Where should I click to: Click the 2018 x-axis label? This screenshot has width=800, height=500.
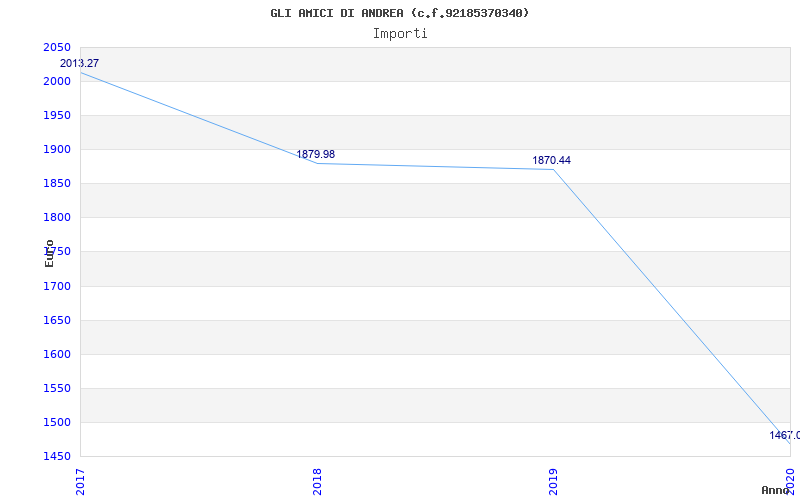[x=317, y=482]
